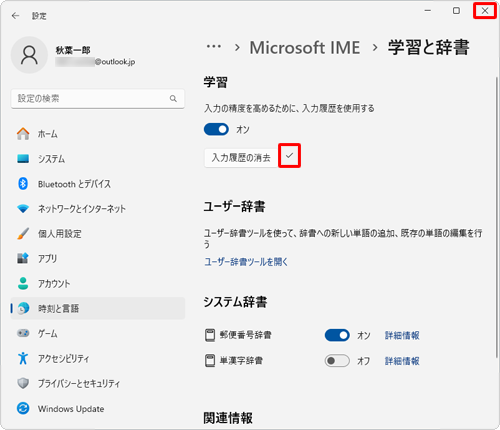Image resolution: width=500 pixels, height=430 pixels.
Task: Disable the 郵便番号辞書 toggle
Action: click(337, 335)
